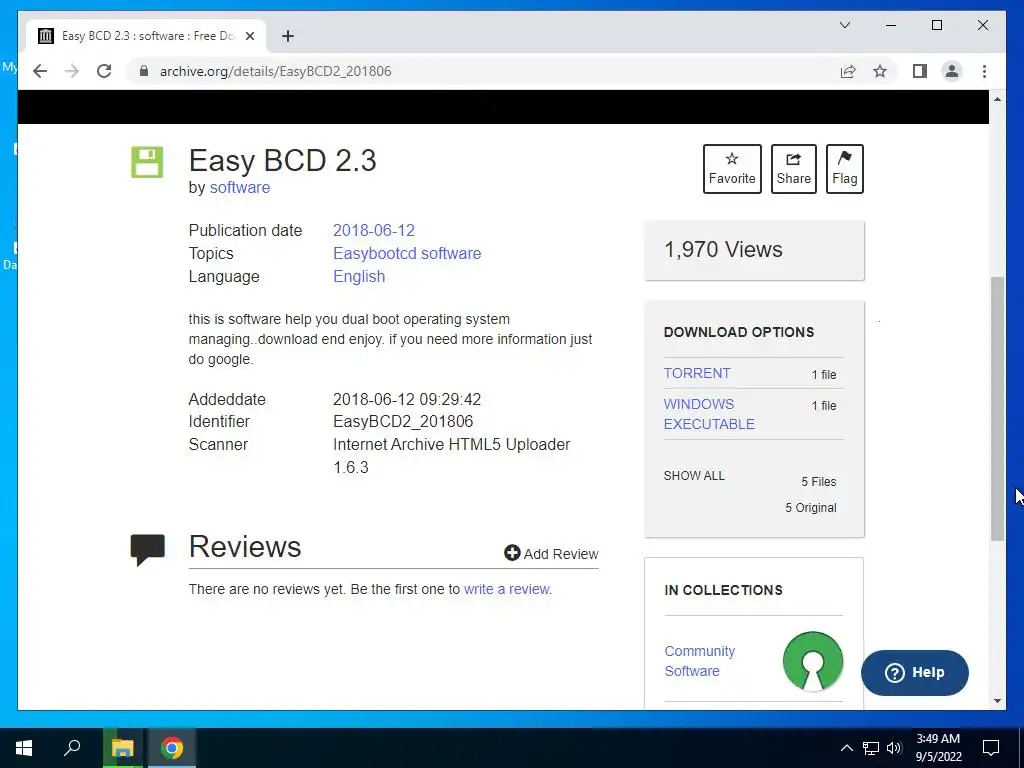Click the Chrome taskbar icon
Screen dimensions: 1024x768
(x=172, y=748)
